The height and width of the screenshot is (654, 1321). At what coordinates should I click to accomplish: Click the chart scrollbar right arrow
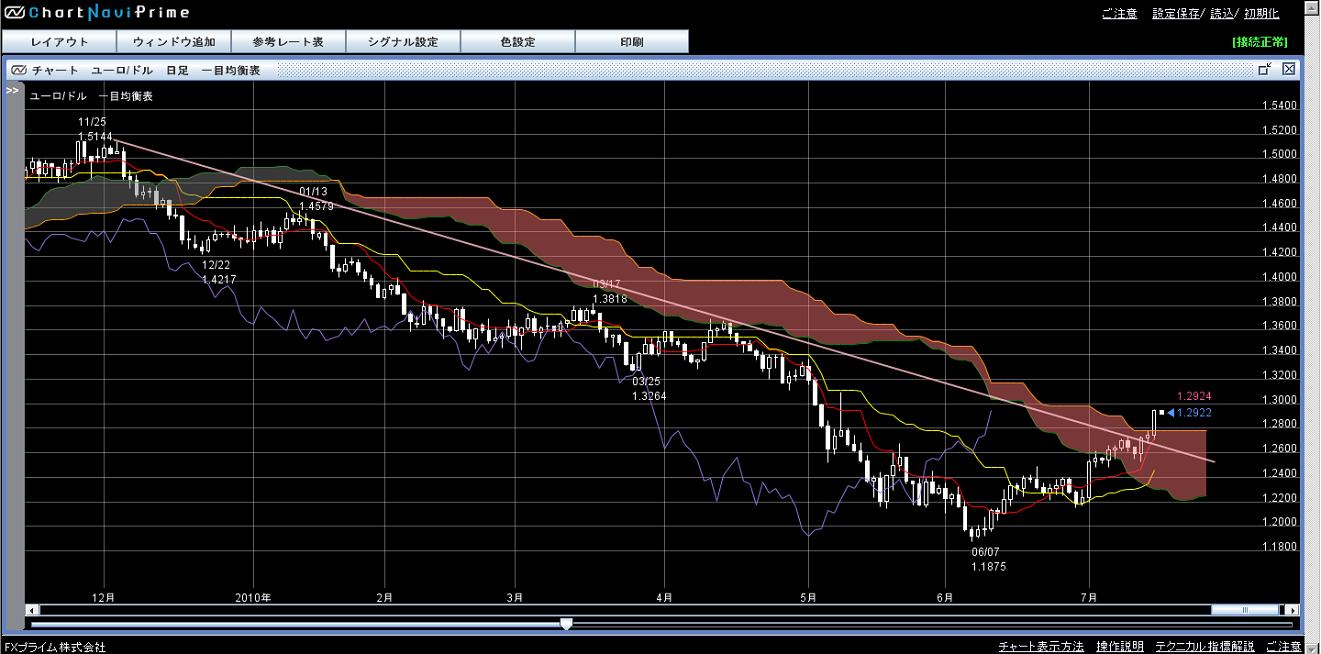(1293, 610)
